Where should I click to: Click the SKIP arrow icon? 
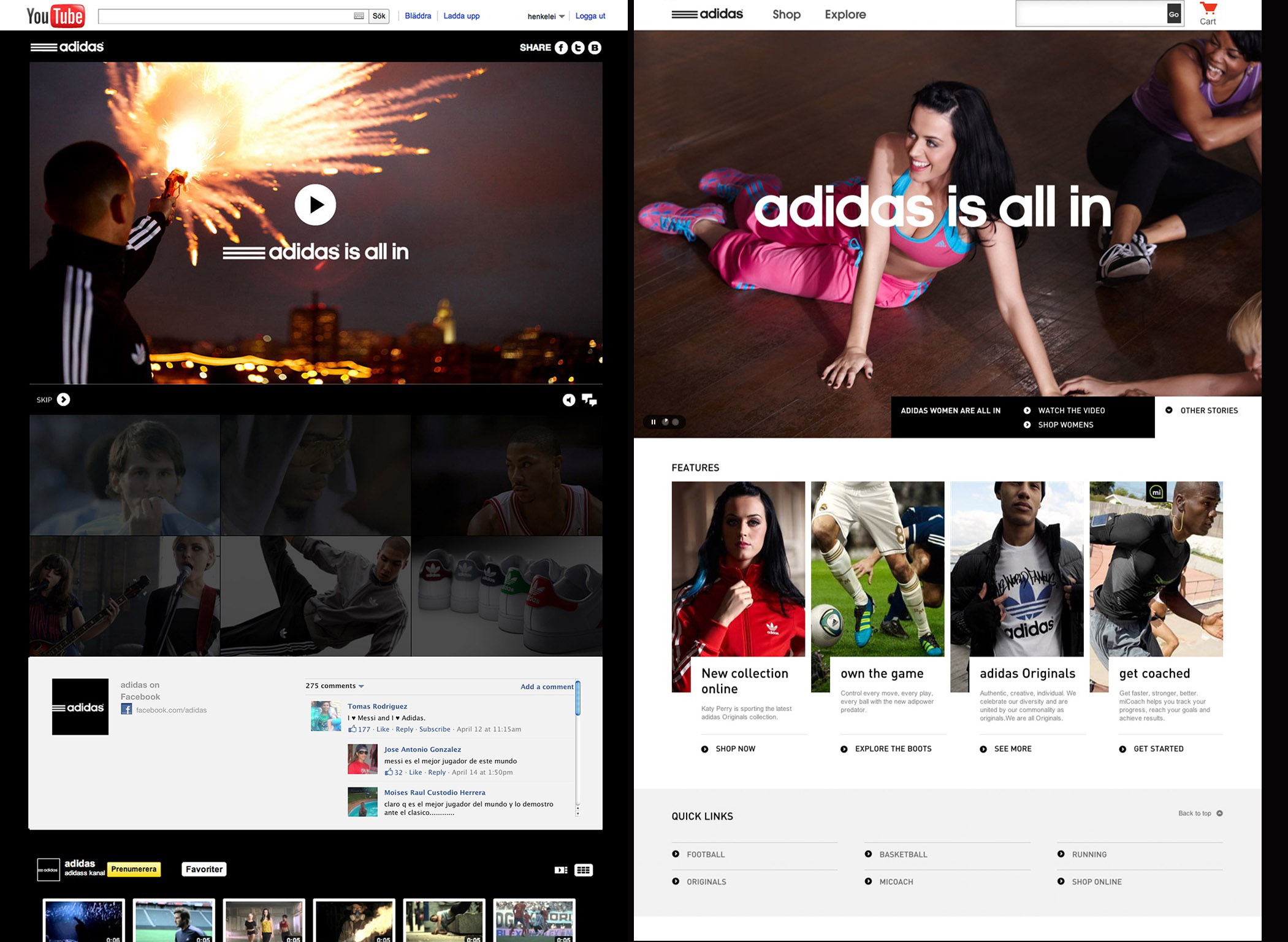click(x=63, y=400)
